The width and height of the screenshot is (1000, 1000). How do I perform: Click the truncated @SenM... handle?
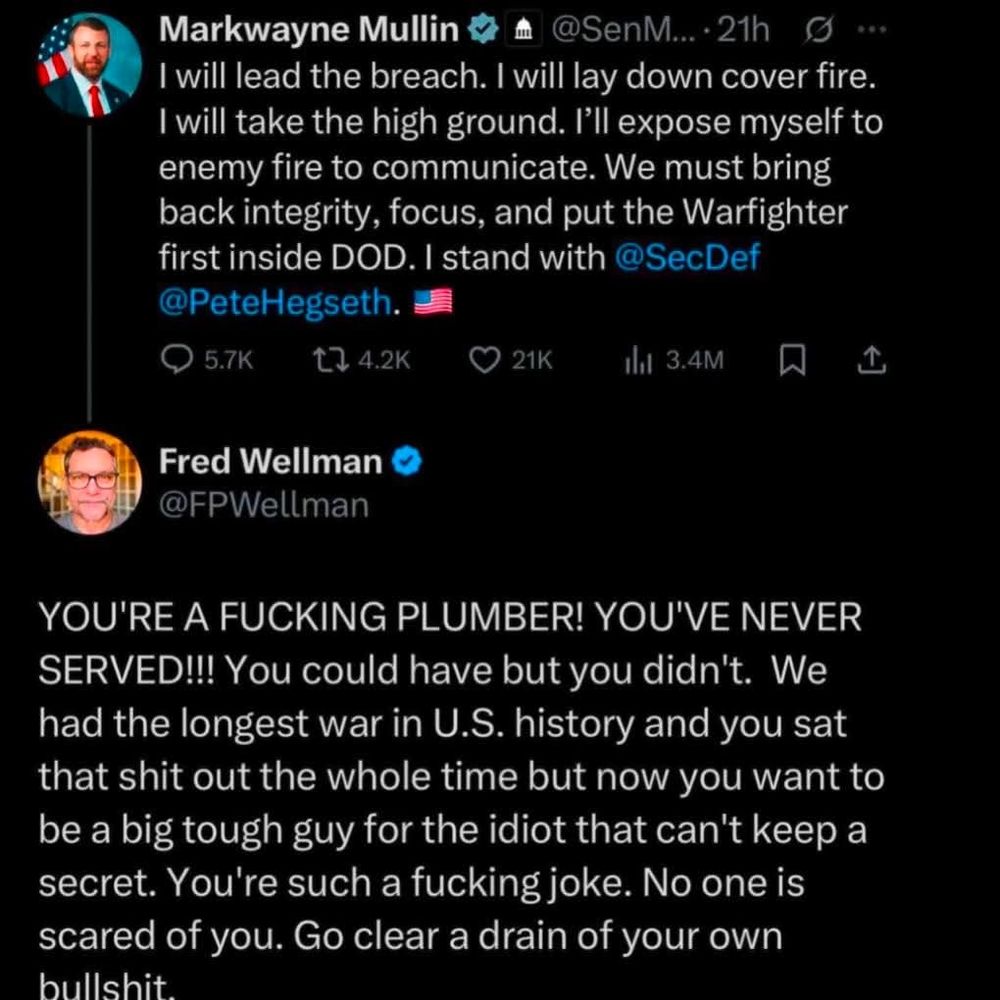[x=617, y=31]
